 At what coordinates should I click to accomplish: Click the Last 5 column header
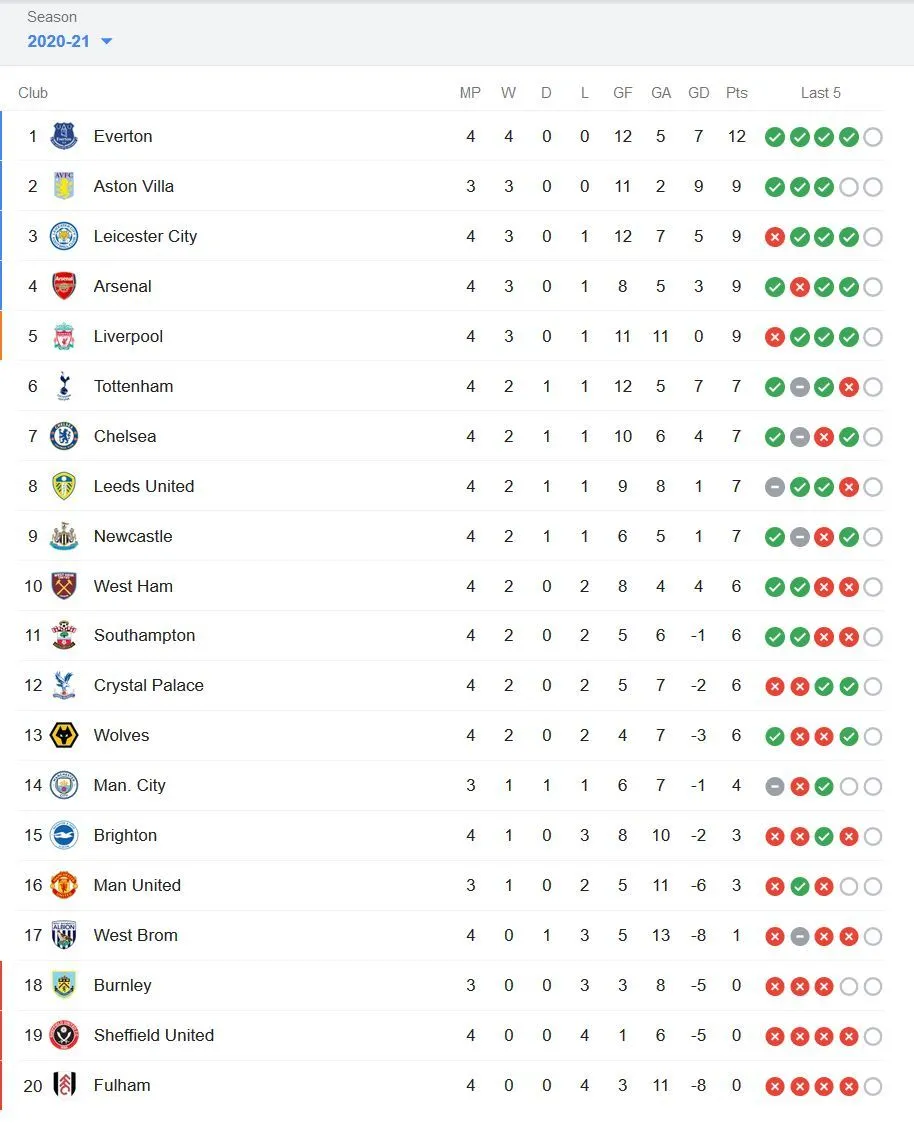820,93
